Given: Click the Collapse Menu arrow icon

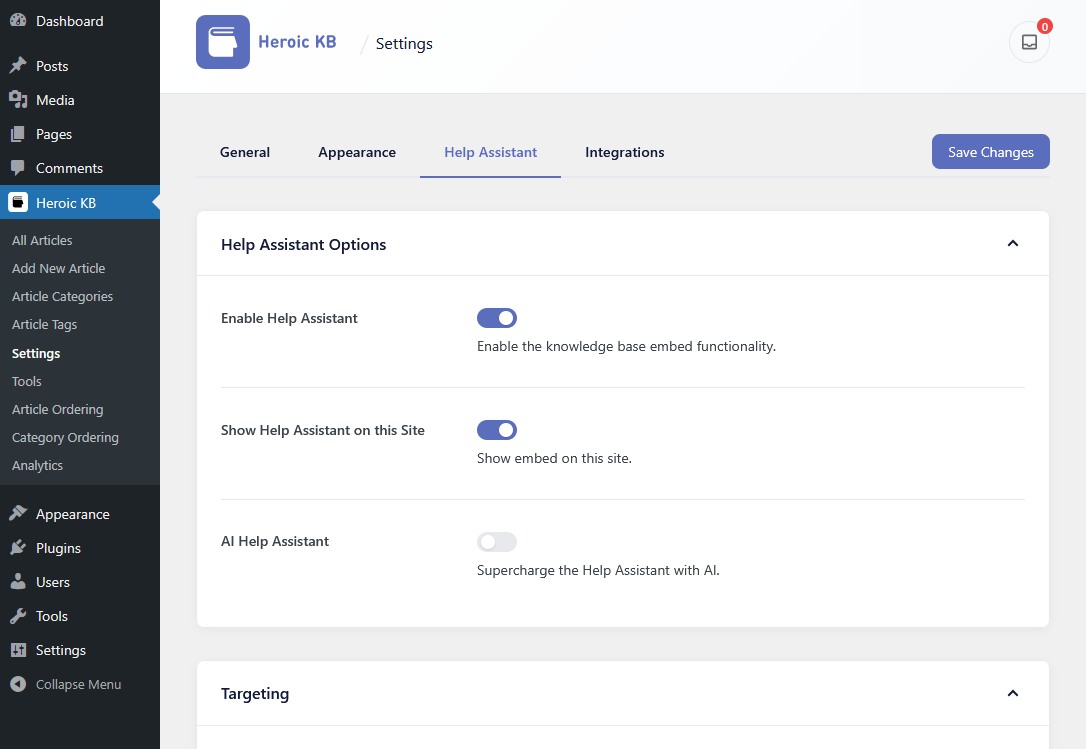Looking at the screenshot, I should 18,685.
